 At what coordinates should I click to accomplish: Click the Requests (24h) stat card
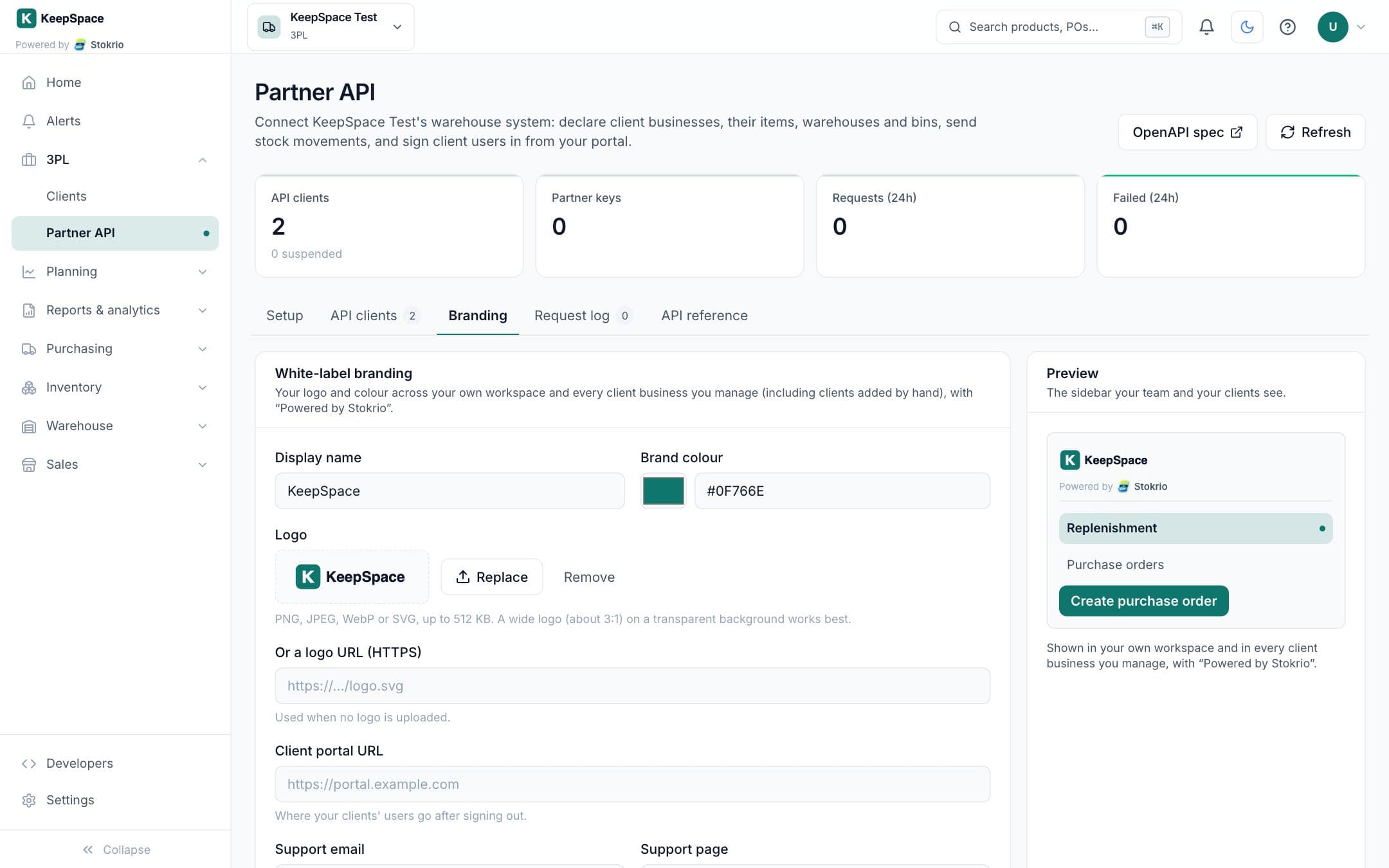(950, 226)
